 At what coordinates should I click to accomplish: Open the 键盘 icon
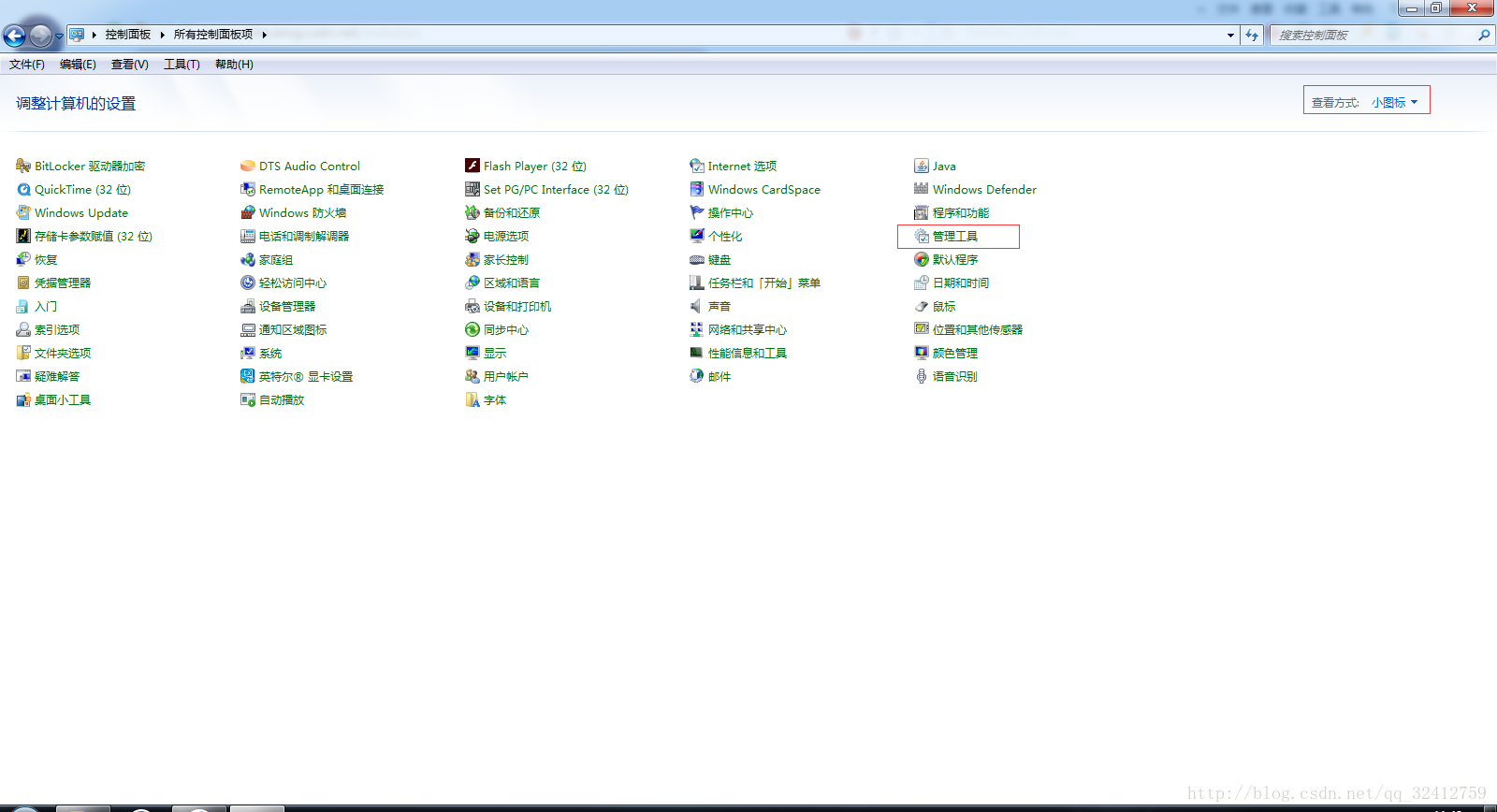(x=697, y=259)
